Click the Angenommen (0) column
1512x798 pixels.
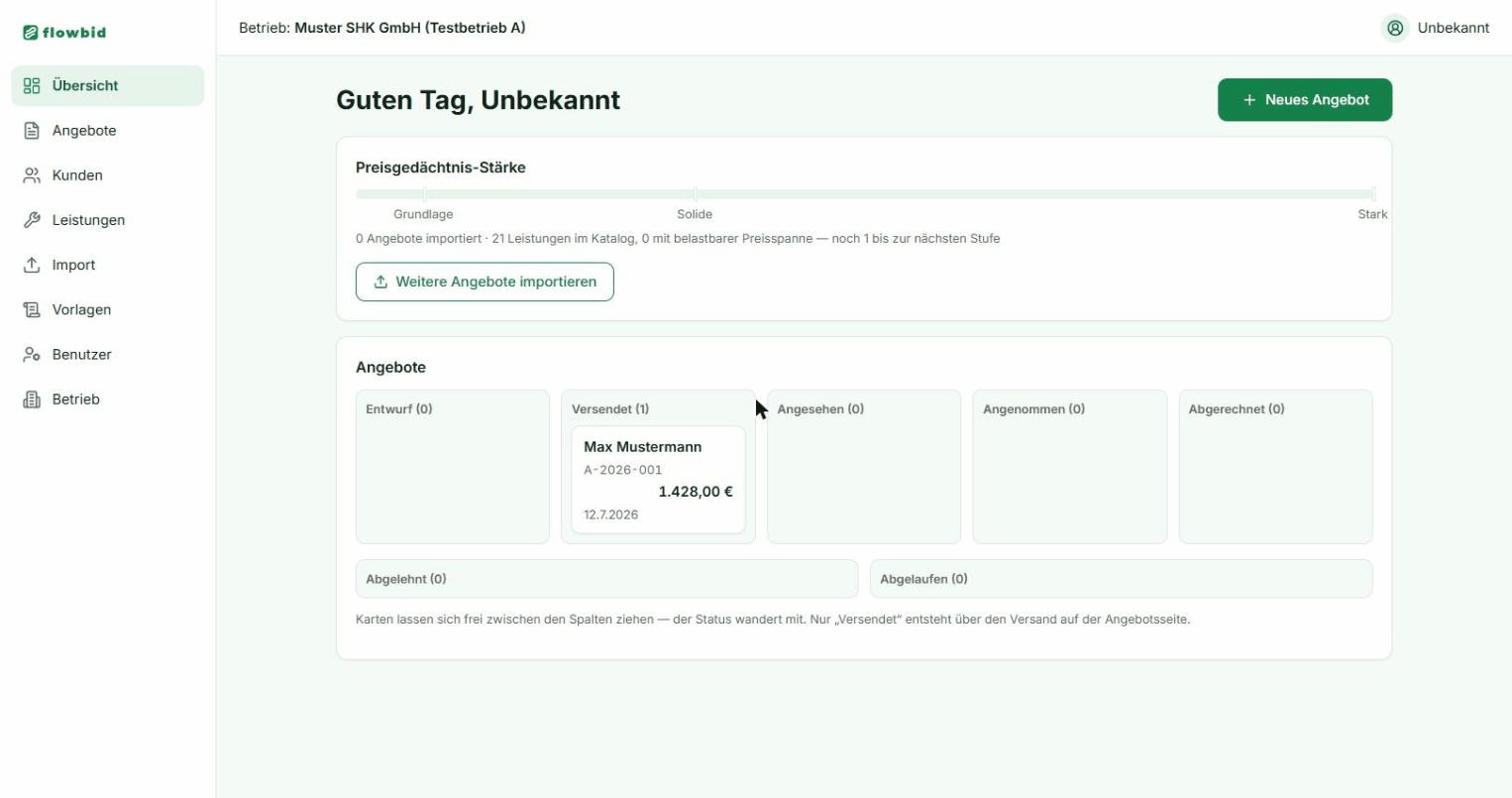click(x=1070, y=467)
